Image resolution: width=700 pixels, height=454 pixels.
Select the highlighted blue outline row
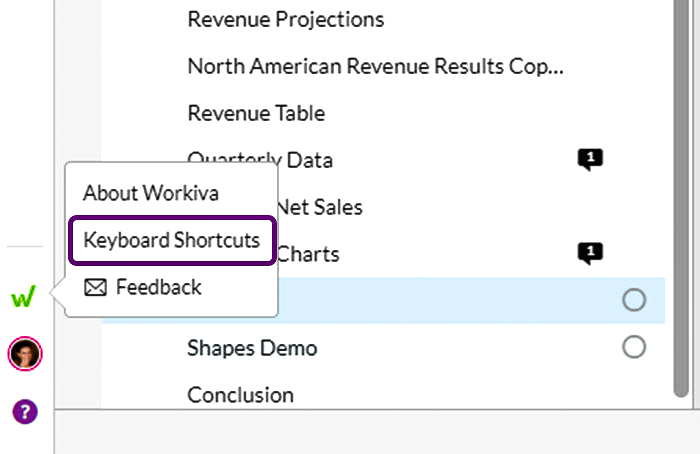(450, 300)
